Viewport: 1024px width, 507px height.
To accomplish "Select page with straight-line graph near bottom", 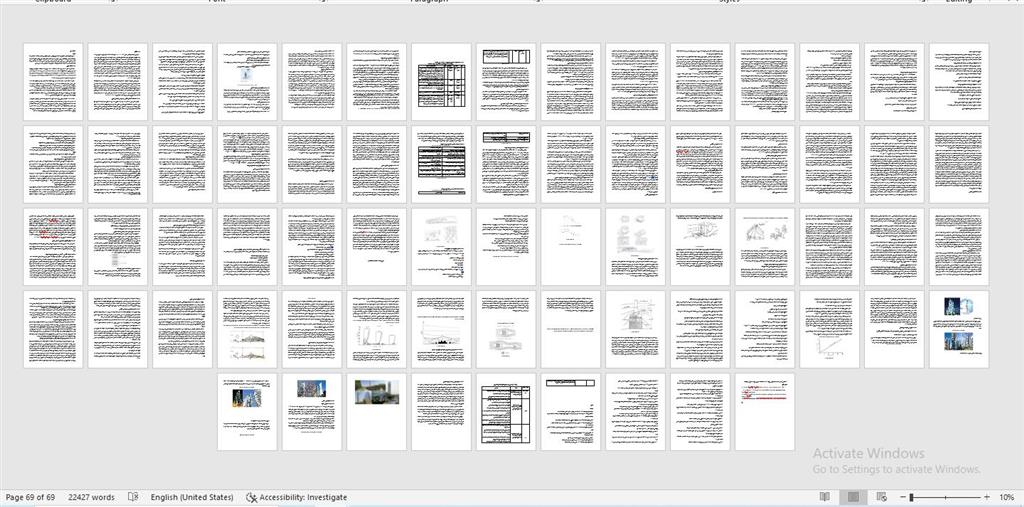I will [x=829, y=329].
